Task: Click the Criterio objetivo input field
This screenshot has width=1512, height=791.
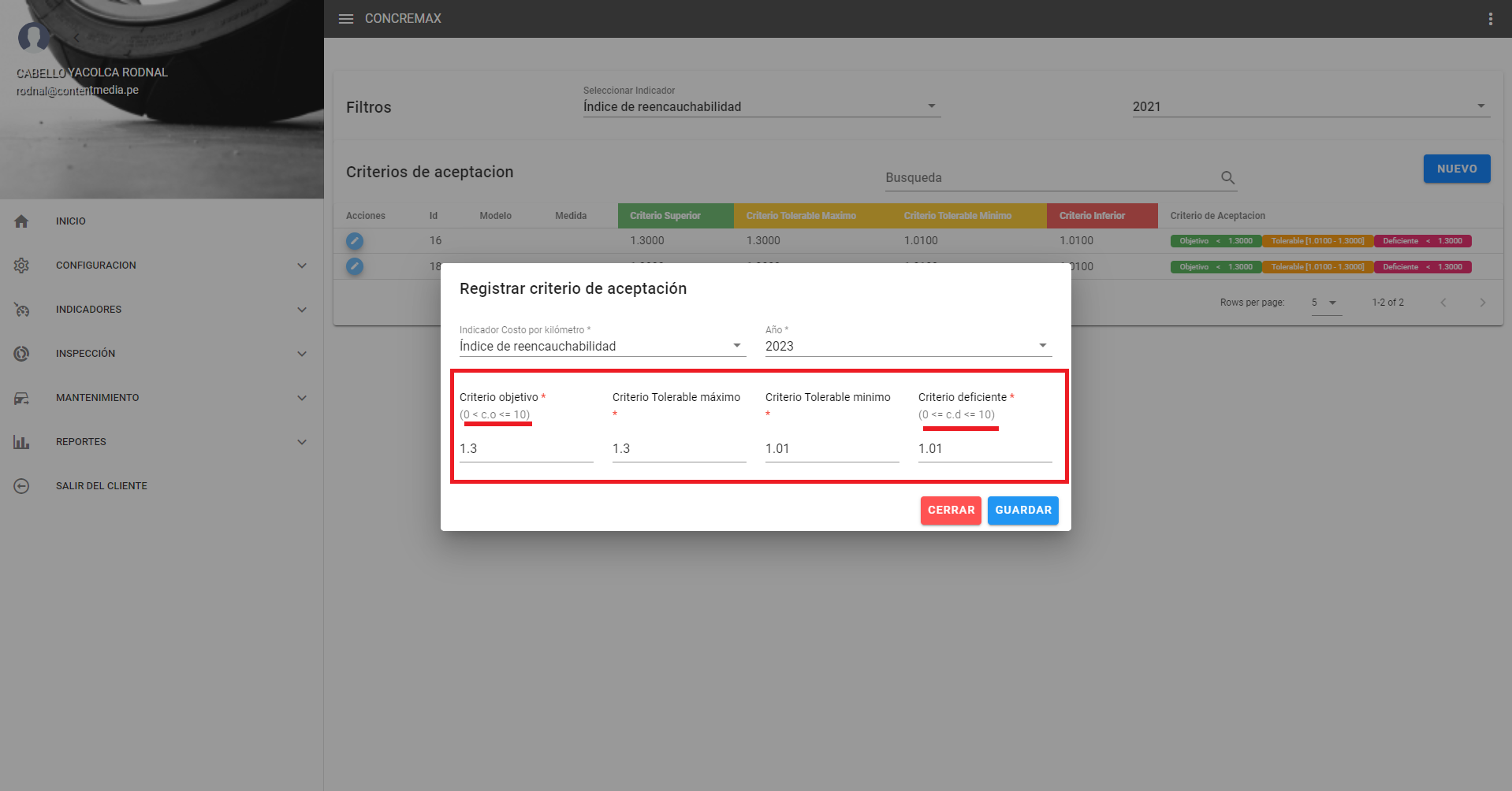Action: [x=526, y=449]
